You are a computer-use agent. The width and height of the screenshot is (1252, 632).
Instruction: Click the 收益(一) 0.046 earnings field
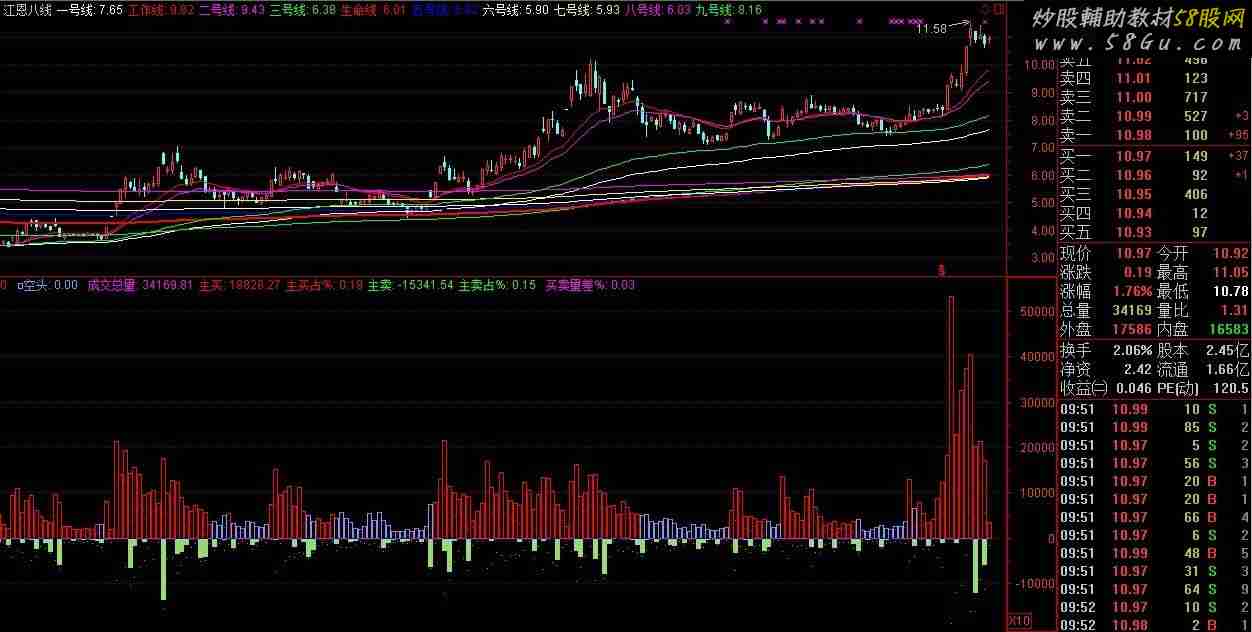tap(1104, 388)
